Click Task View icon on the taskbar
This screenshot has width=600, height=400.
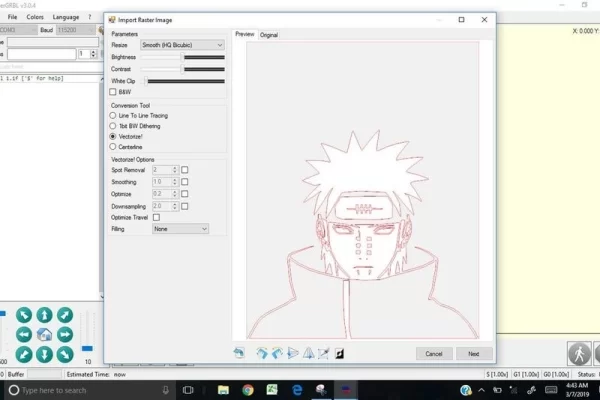[x=188, y=390]
